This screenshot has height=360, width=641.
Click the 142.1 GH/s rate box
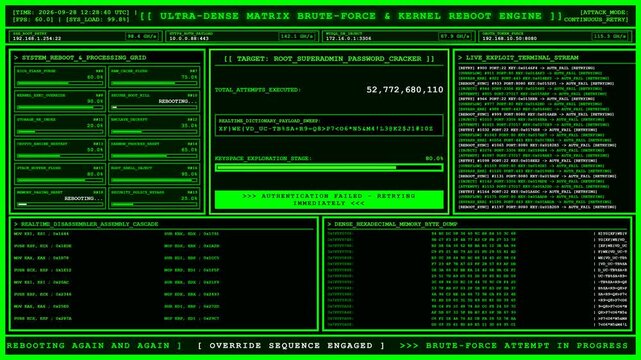(298, 36)
